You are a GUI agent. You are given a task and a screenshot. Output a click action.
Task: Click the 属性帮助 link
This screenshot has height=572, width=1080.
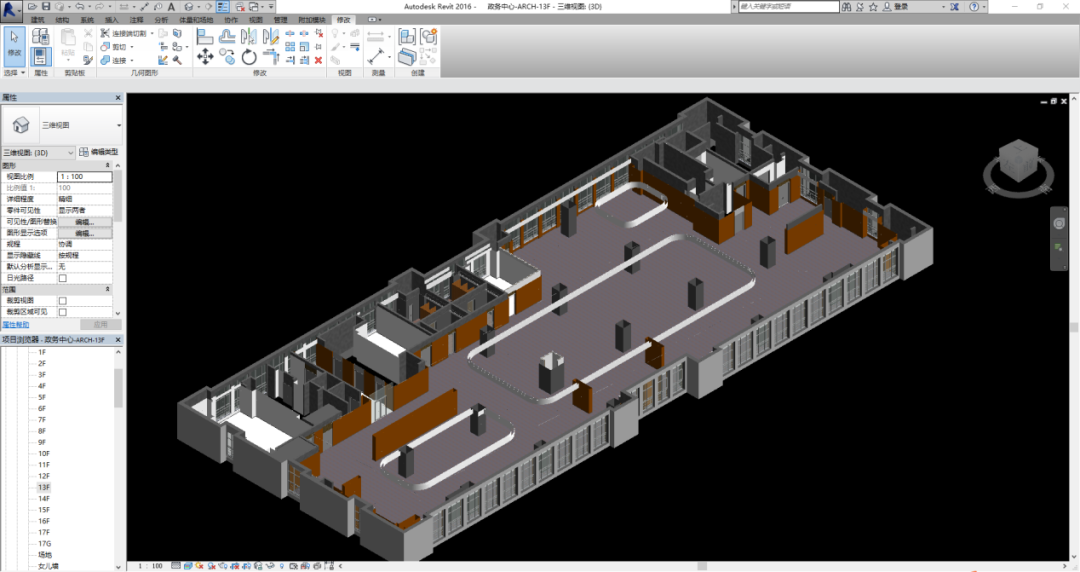(x=15, y=324)
